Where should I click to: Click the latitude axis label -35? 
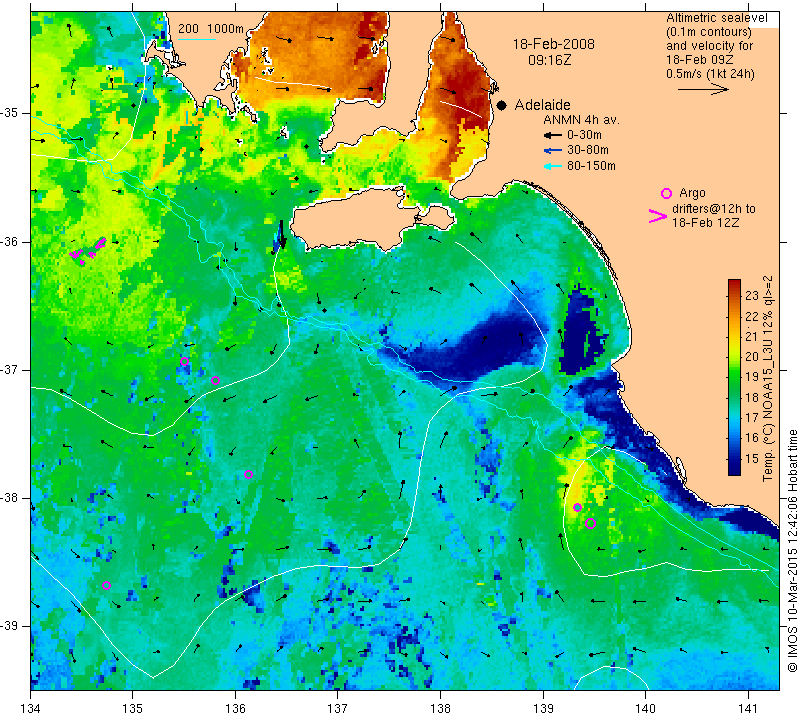point(10,113)
